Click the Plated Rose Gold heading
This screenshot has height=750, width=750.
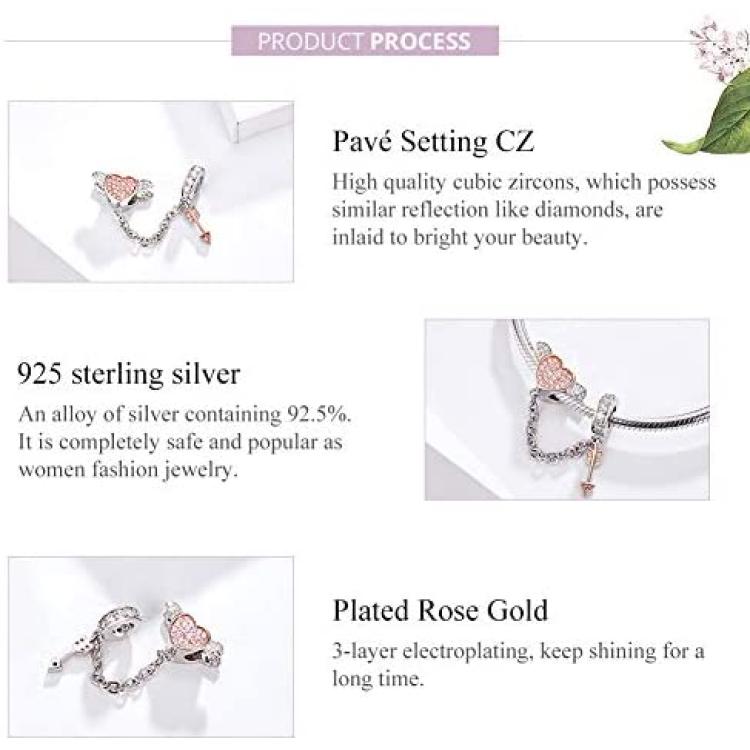441,611
